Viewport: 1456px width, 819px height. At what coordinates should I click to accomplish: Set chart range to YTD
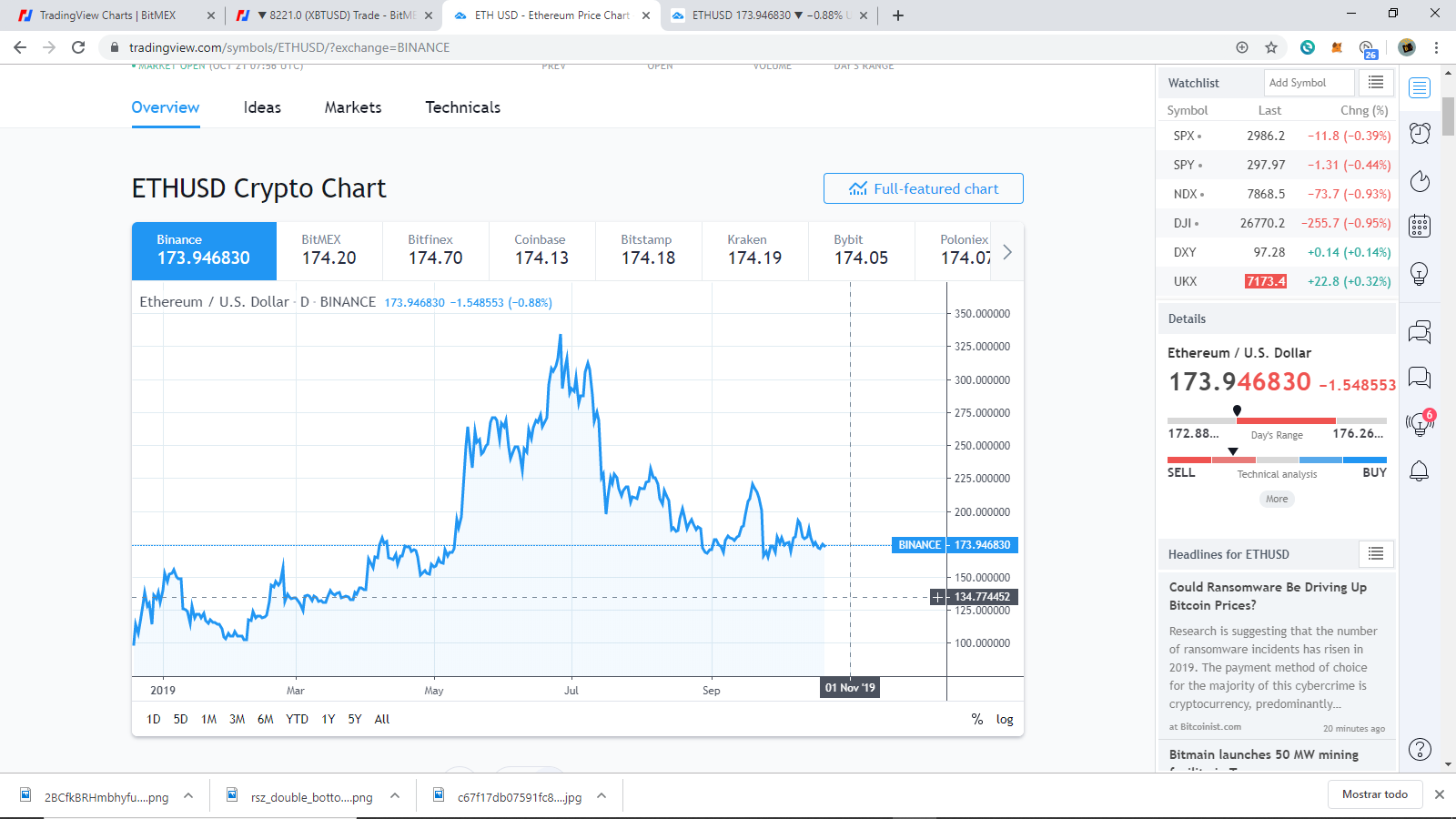coord(298,719)
